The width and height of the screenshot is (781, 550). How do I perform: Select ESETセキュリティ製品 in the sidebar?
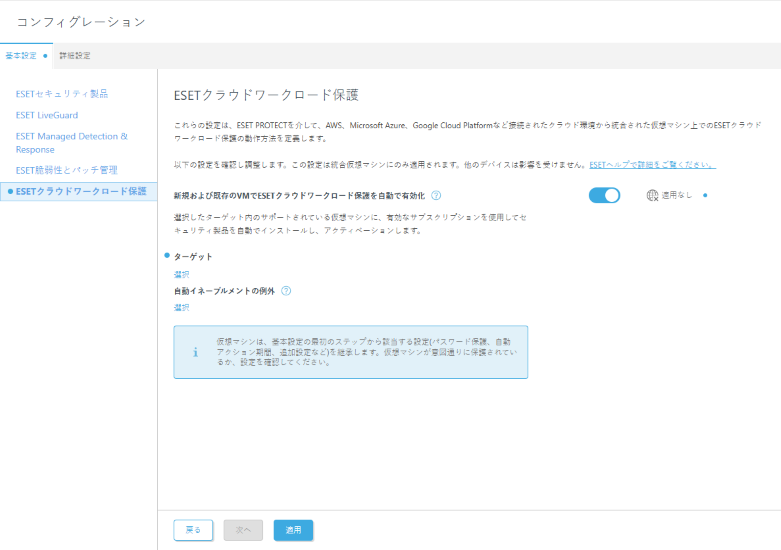[62, 94]
